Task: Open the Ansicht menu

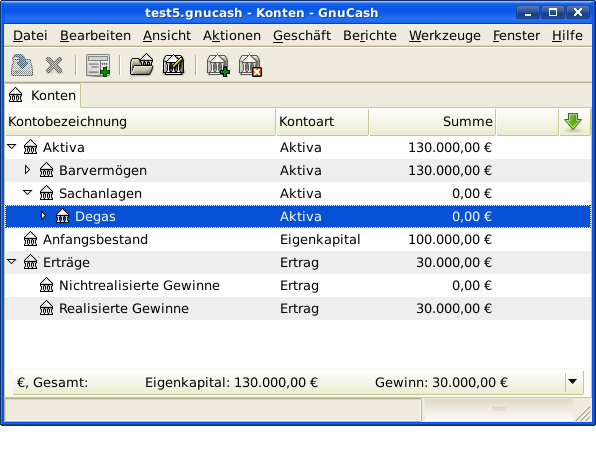Action: pyautogui.click(x=167, y=36)
